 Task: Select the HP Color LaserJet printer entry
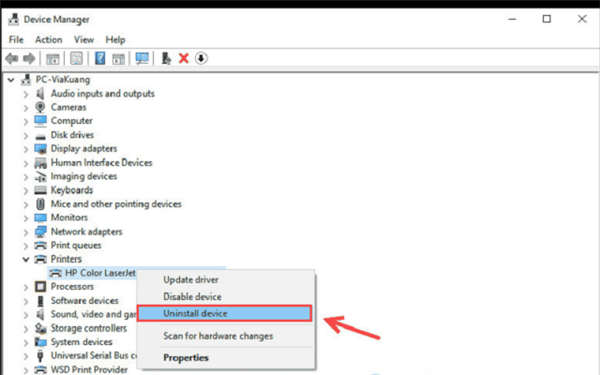[100, 273]
